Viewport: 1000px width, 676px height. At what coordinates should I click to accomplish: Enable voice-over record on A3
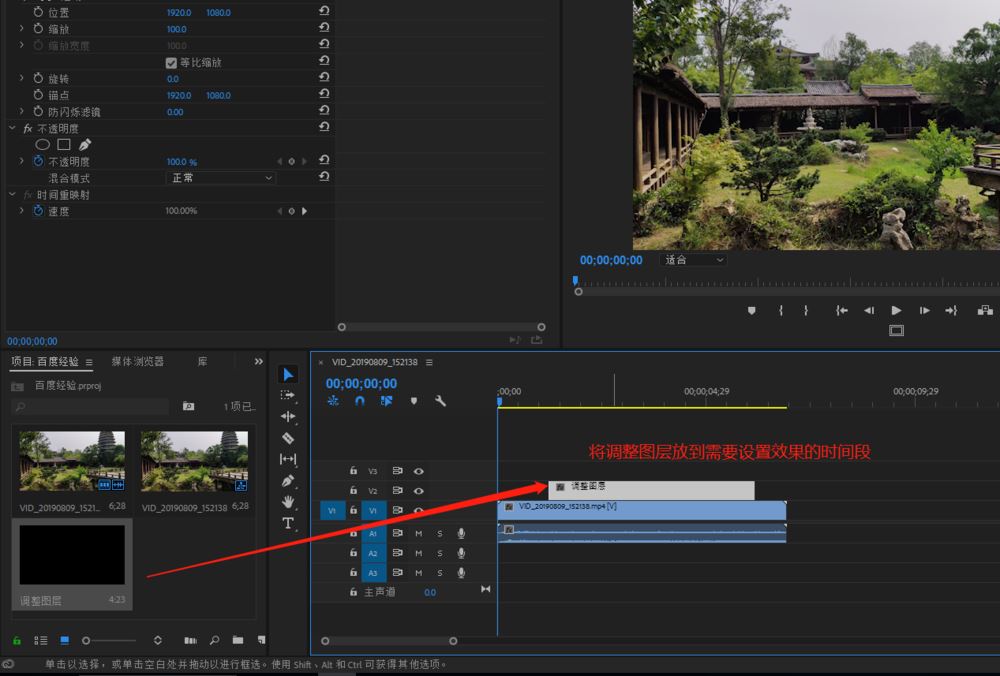(461, 573)
